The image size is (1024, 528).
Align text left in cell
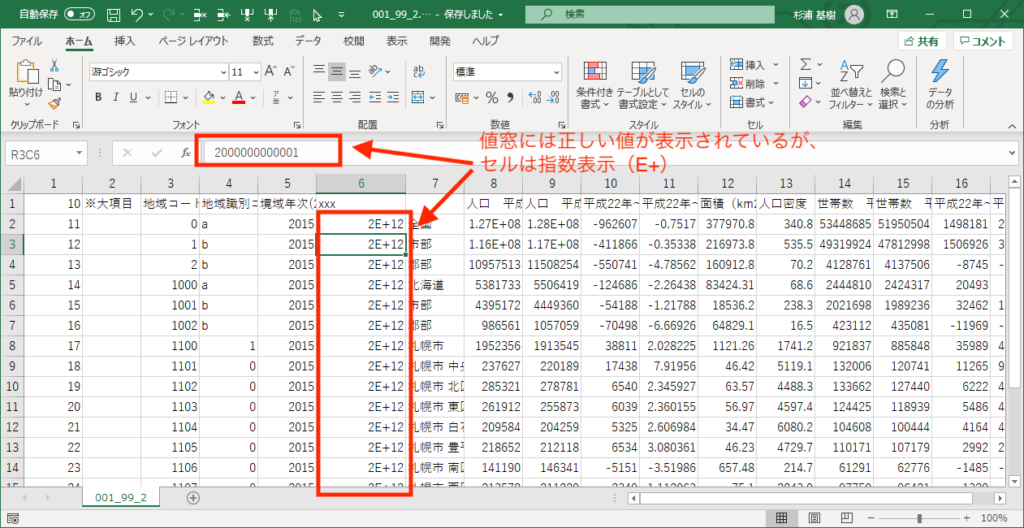(318, 97)
